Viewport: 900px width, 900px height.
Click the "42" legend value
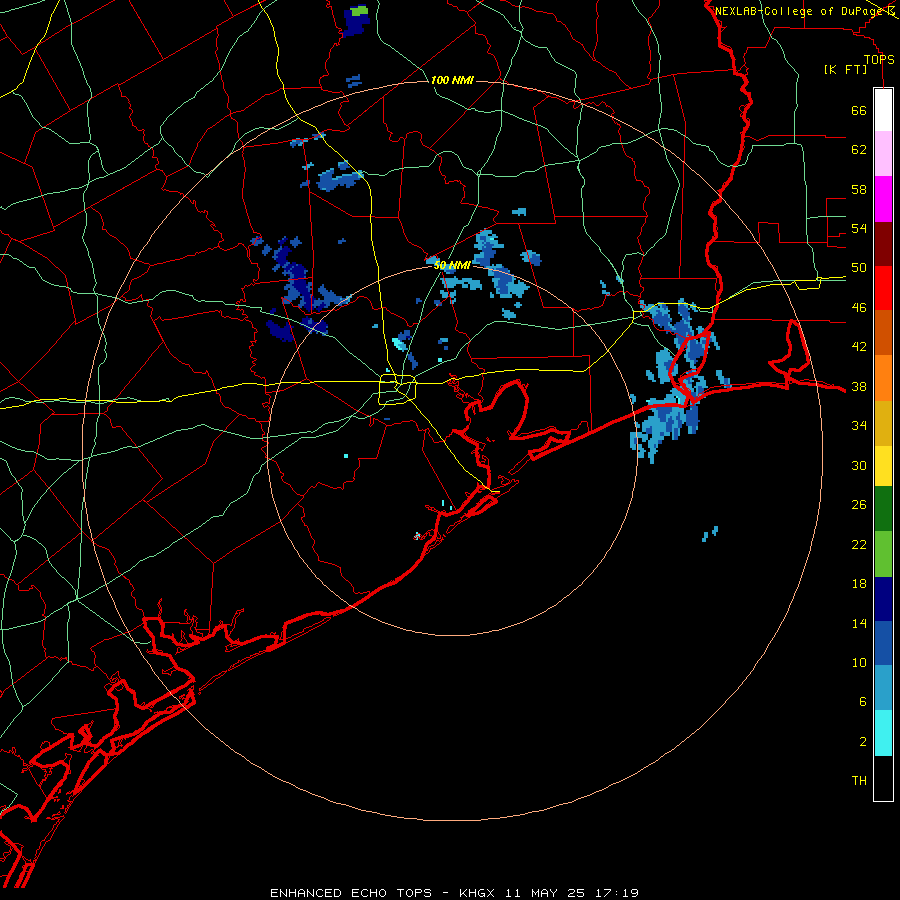tap(859, 347)
